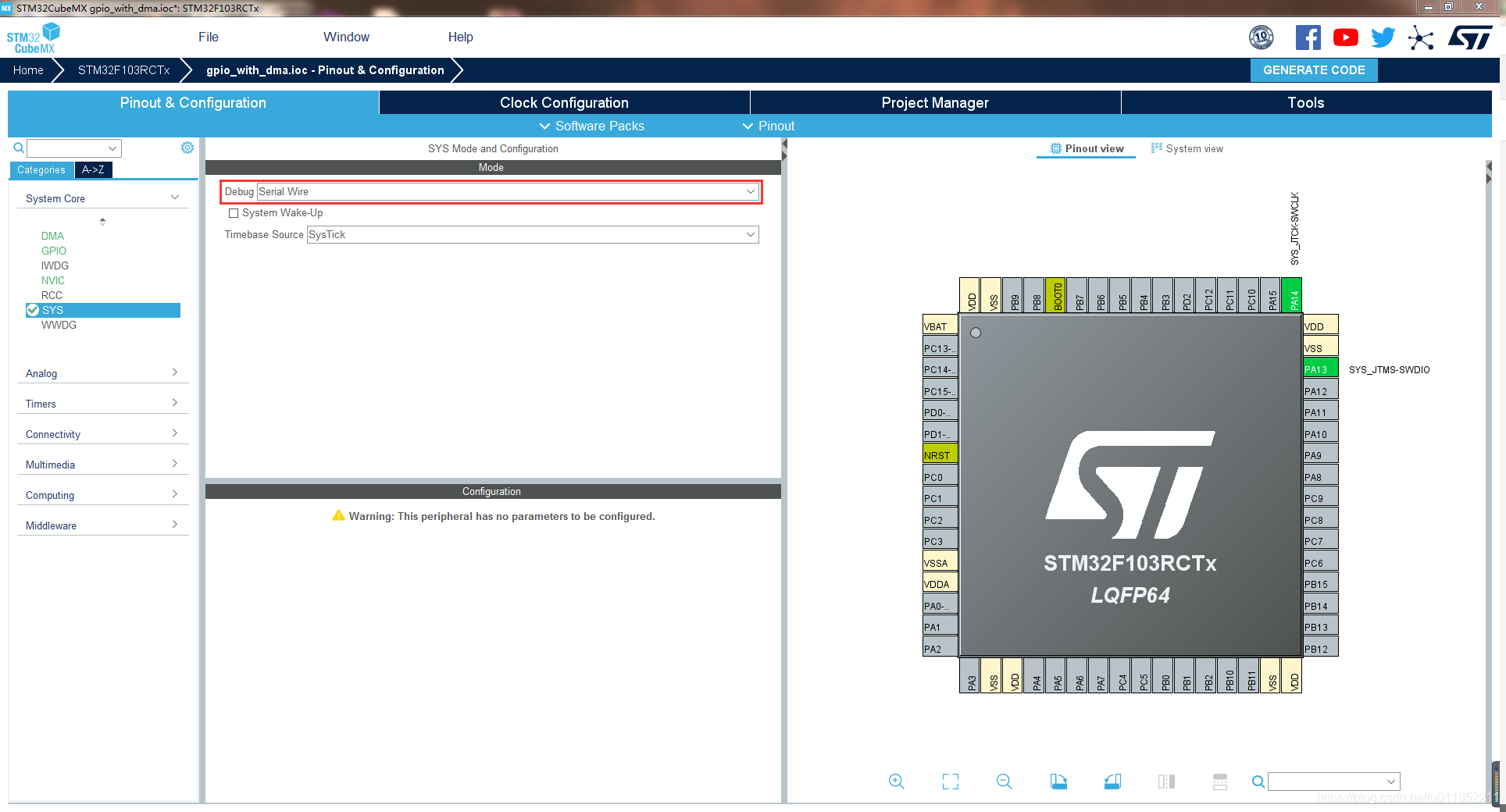This screenshot has height=812, width=1506.
Task: Open the STMicroelectronics website via ST logo
Action: click(1469, 37)
